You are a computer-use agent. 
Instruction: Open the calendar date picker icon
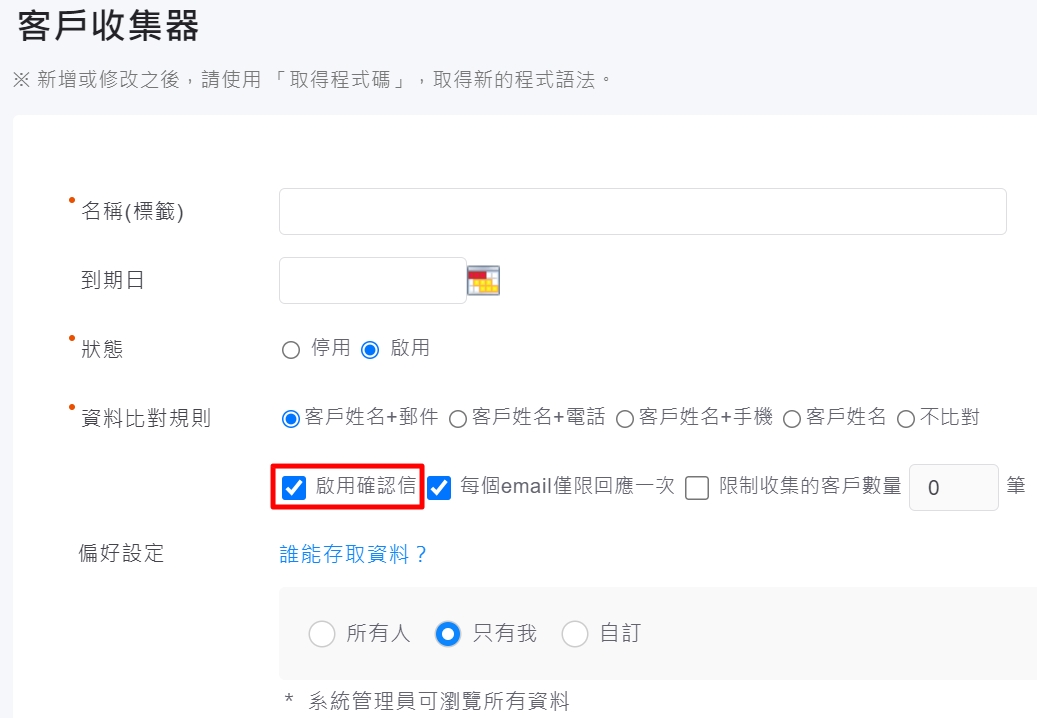click(x=483, y=281)
